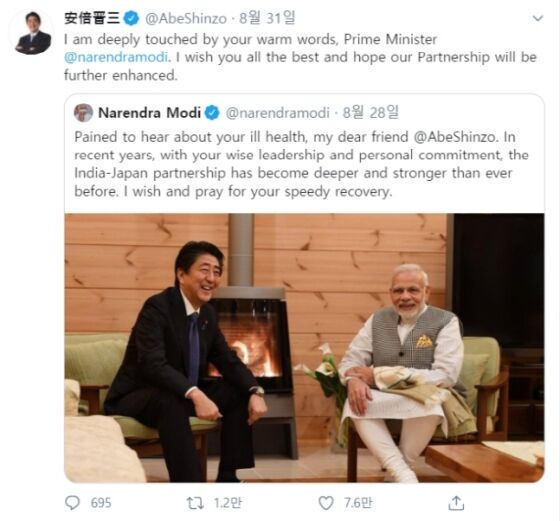Click the 7.6만 likes count
Screen dimensions: 560x521
358,503
